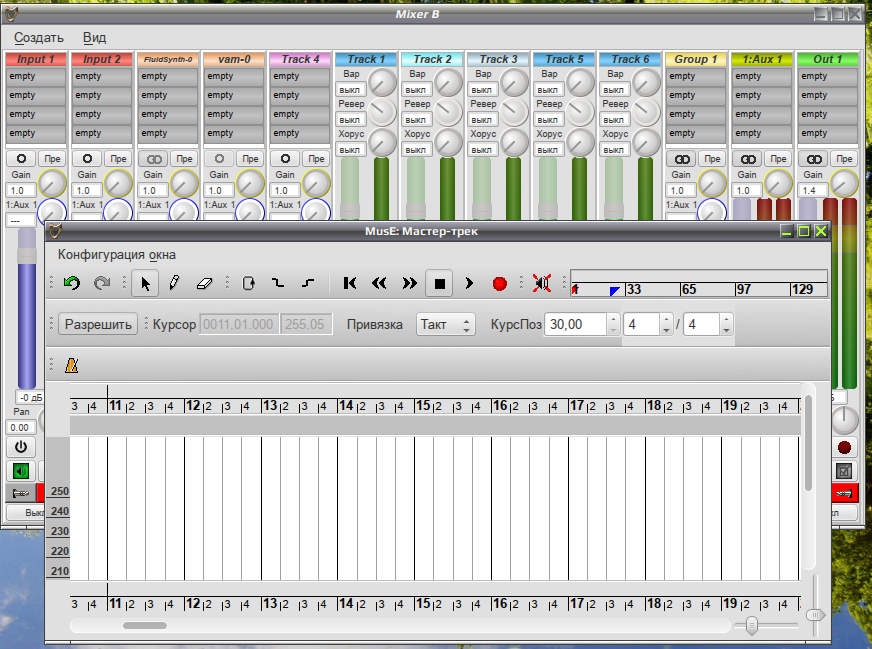Click the dark red record dot on Out 1
Screen dimensions: 872x649
click(844, 447)
